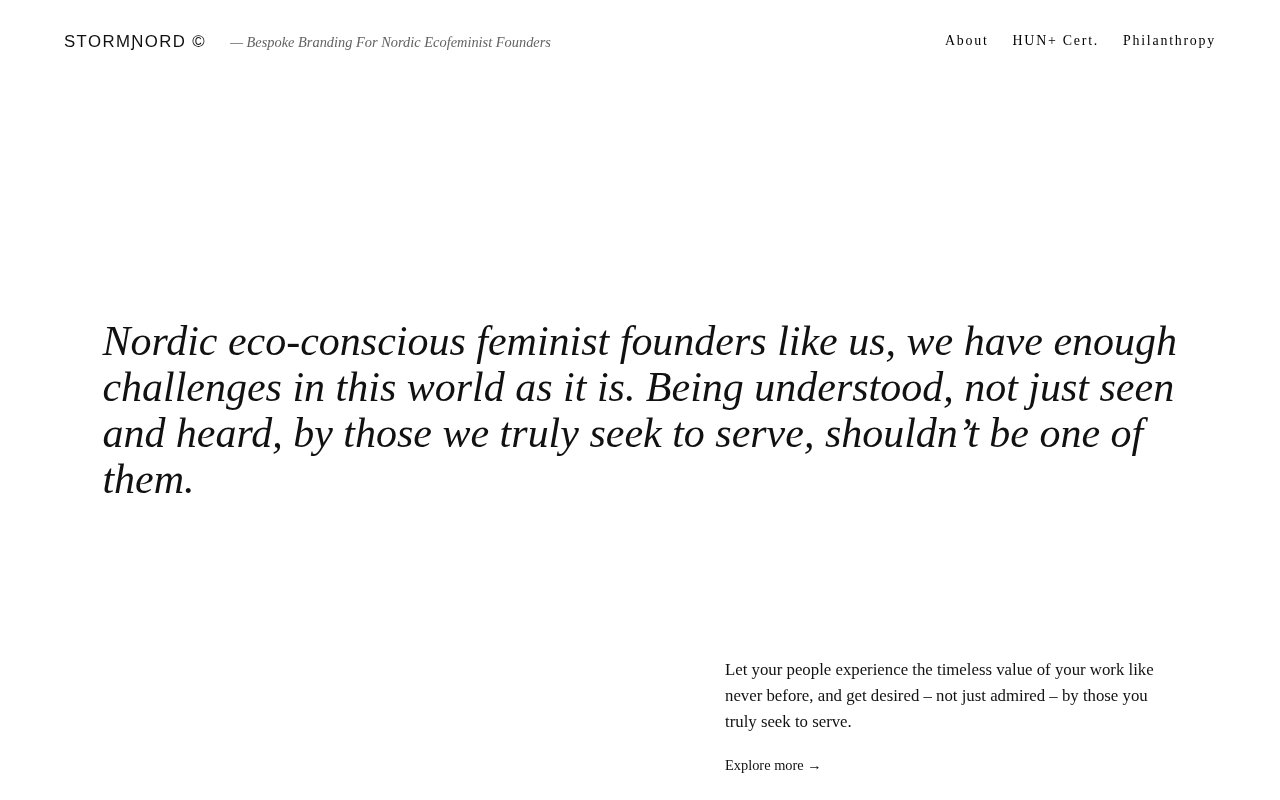Screen dimensions: 1280x800
Task: Click the paragraph line starting "Let your people"
Action: [x=938, y=670]
